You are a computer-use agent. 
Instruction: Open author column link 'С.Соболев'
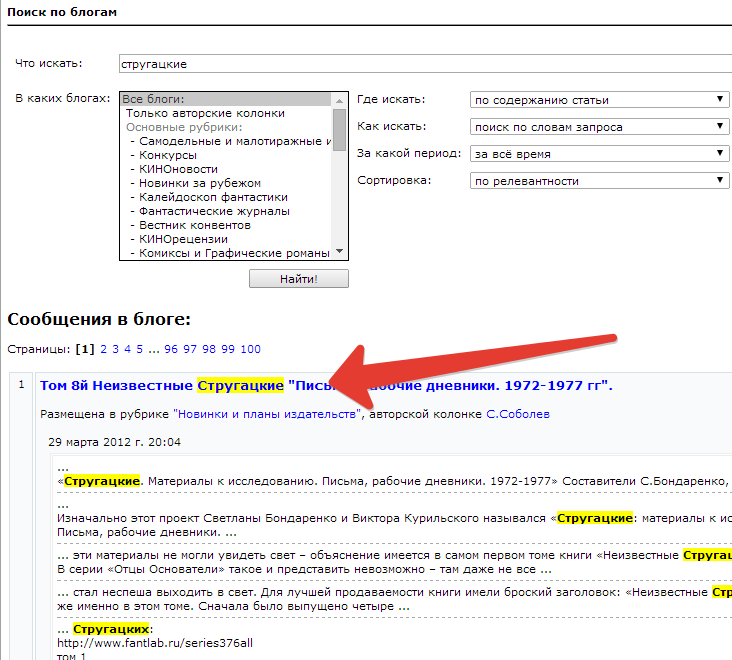(x=517, y=414)
